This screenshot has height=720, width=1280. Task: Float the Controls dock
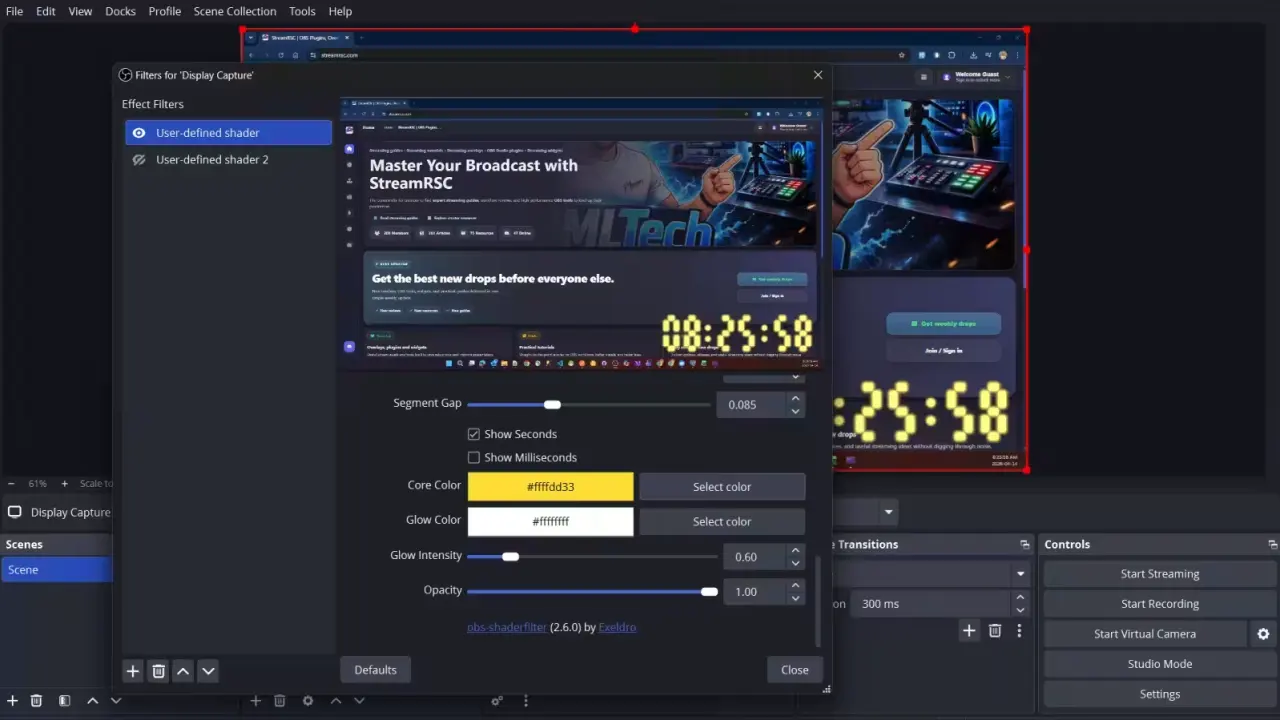[1272, 545]
